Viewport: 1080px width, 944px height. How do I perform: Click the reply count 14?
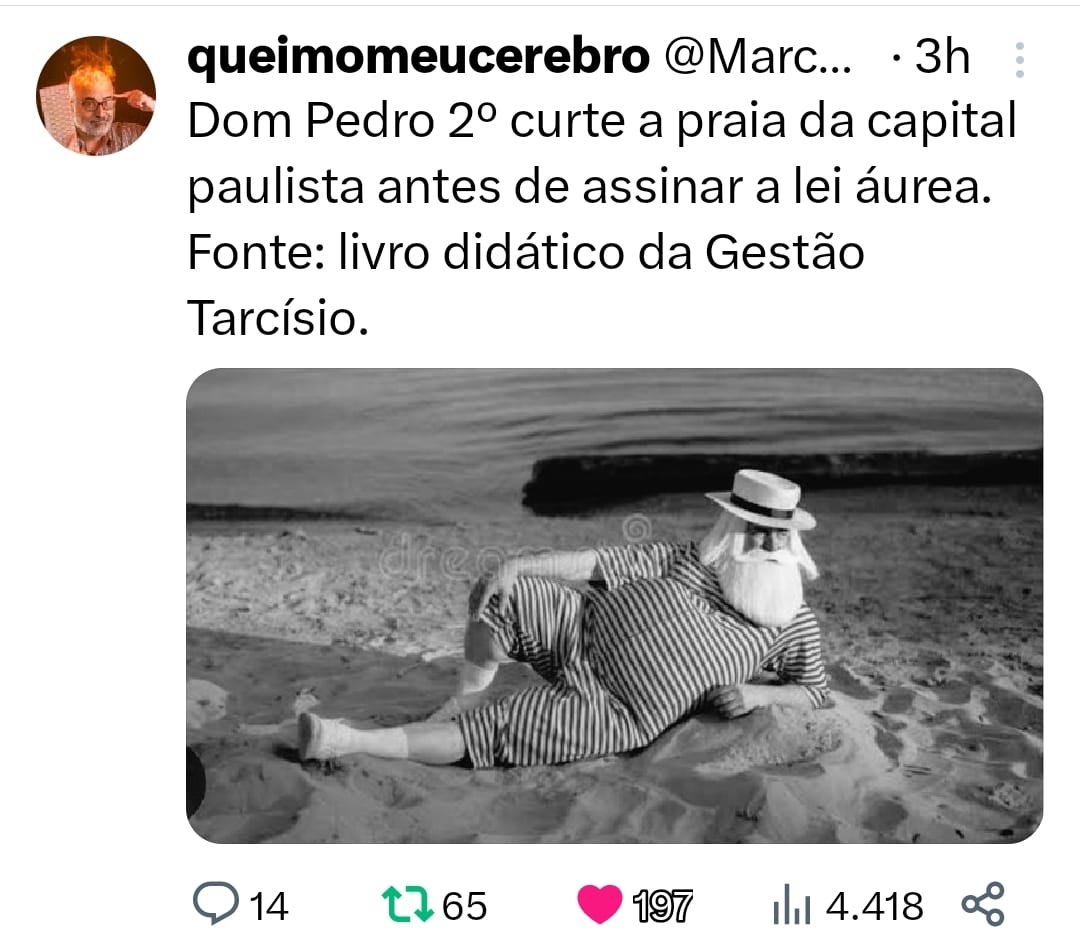click(269, 906)
